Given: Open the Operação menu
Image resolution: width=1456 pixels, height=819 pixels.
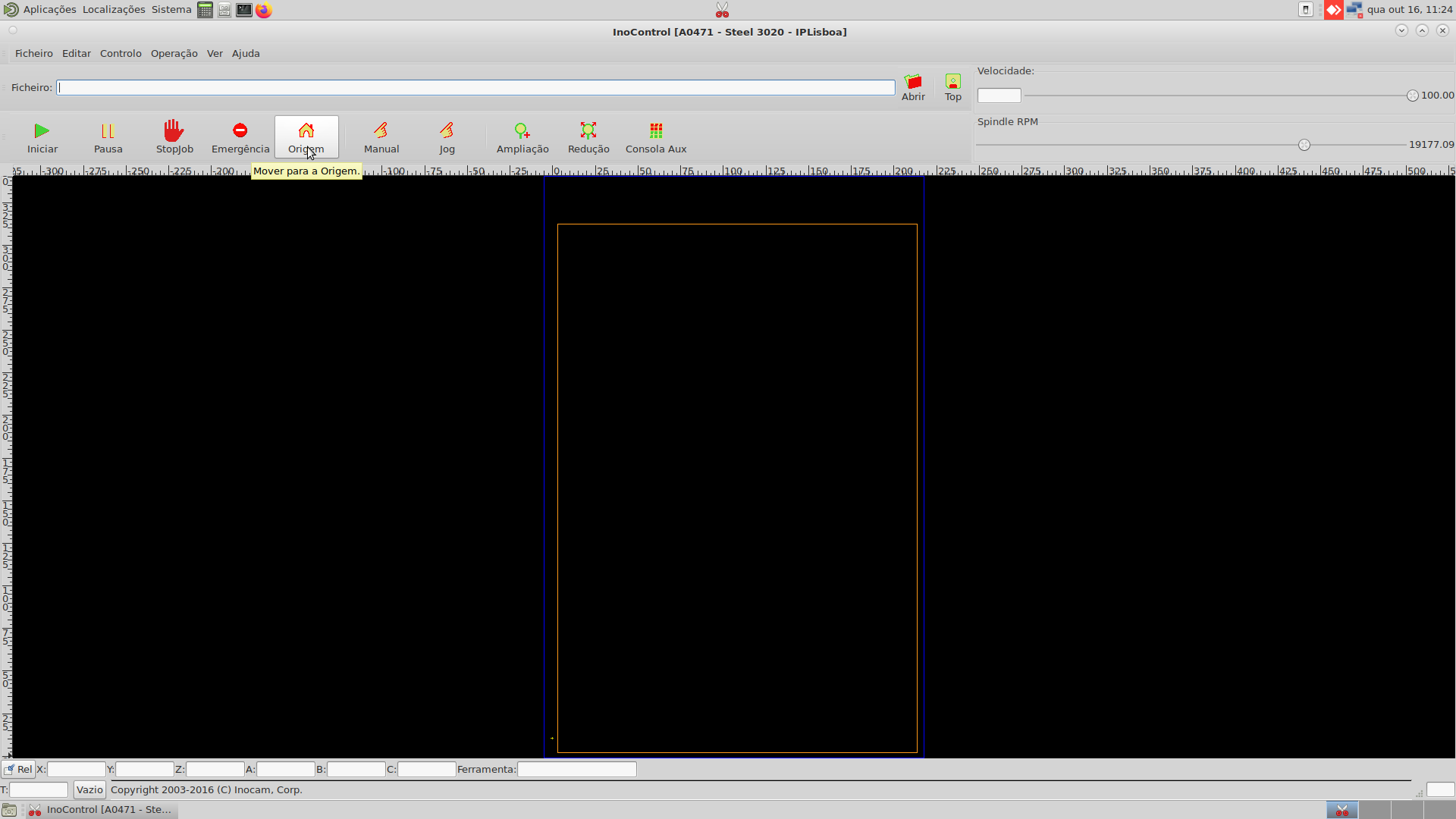Looking at the screenshot, I should tap(174, 54).
